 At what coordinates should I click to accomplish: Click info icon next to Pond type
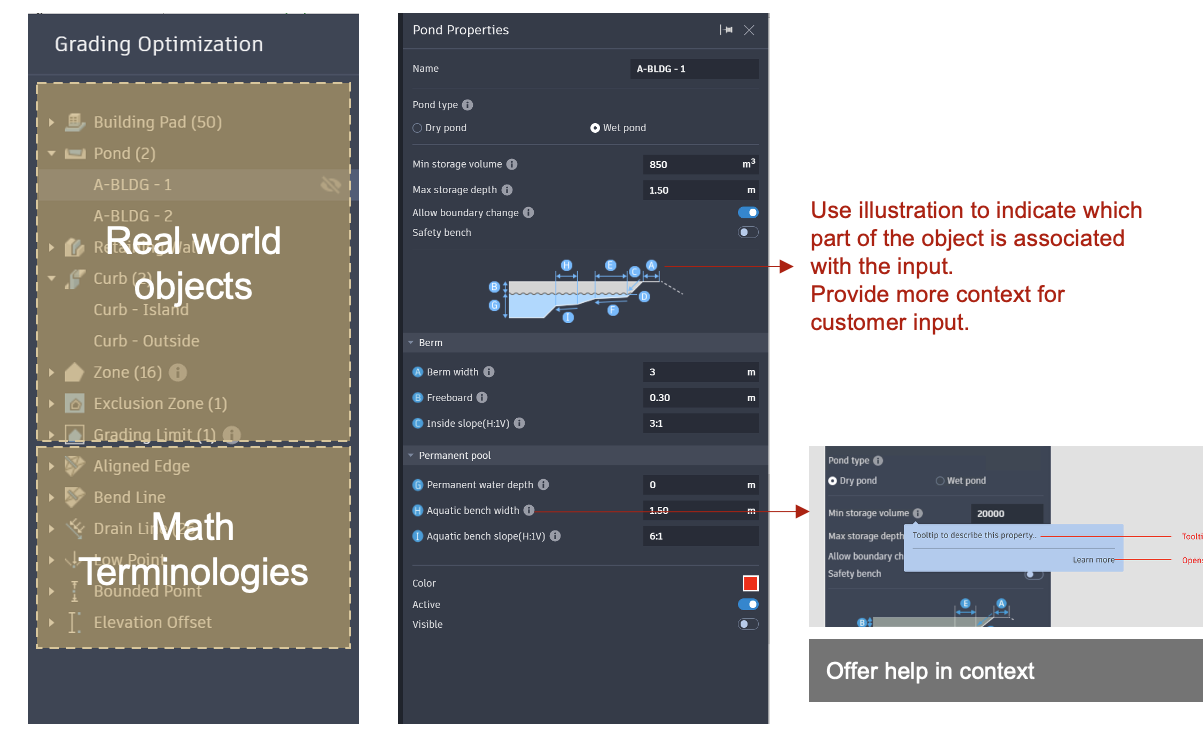point(468,105)
